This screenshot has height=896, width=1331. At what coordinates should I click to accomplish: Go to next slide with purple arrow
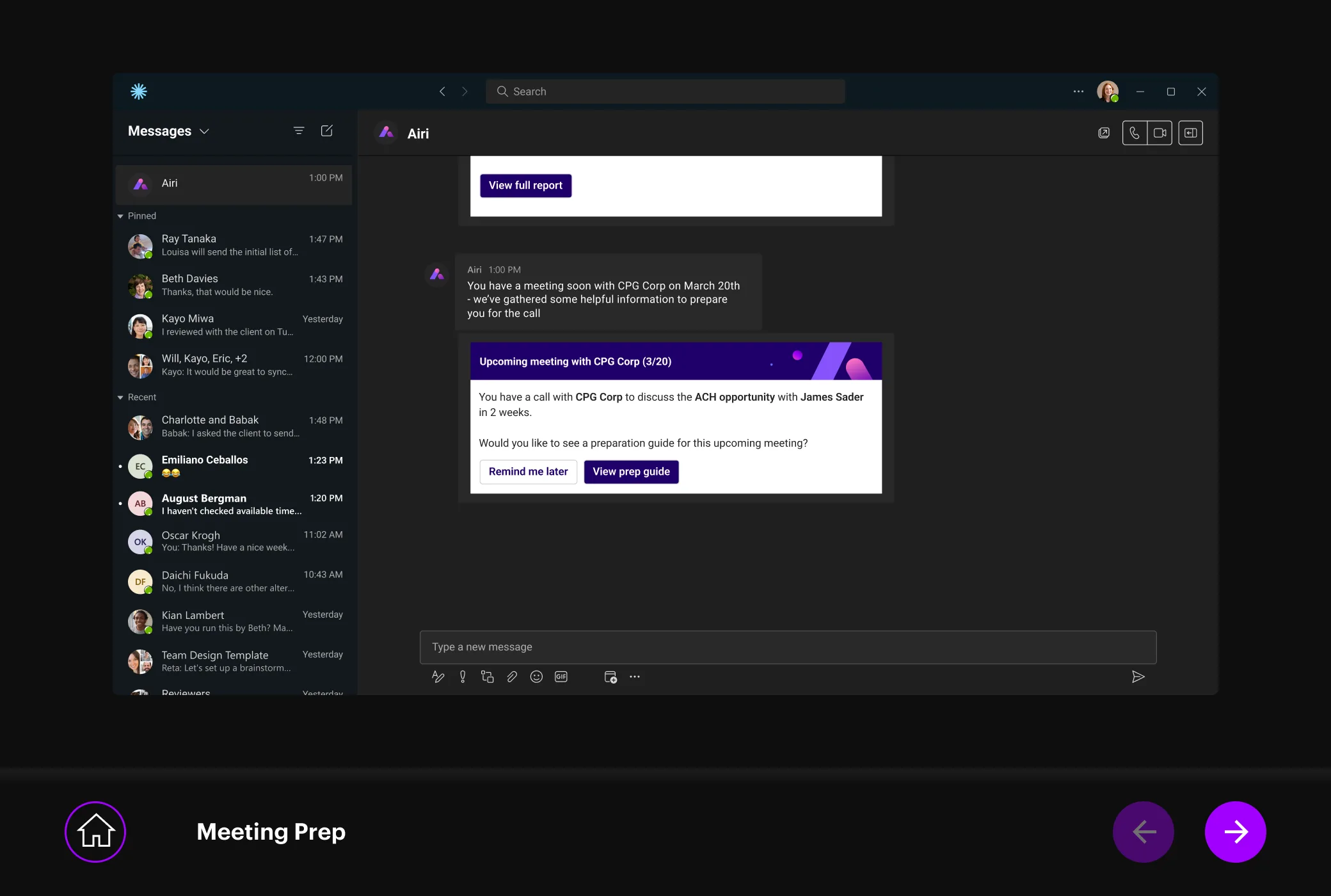click(1235, 831)
